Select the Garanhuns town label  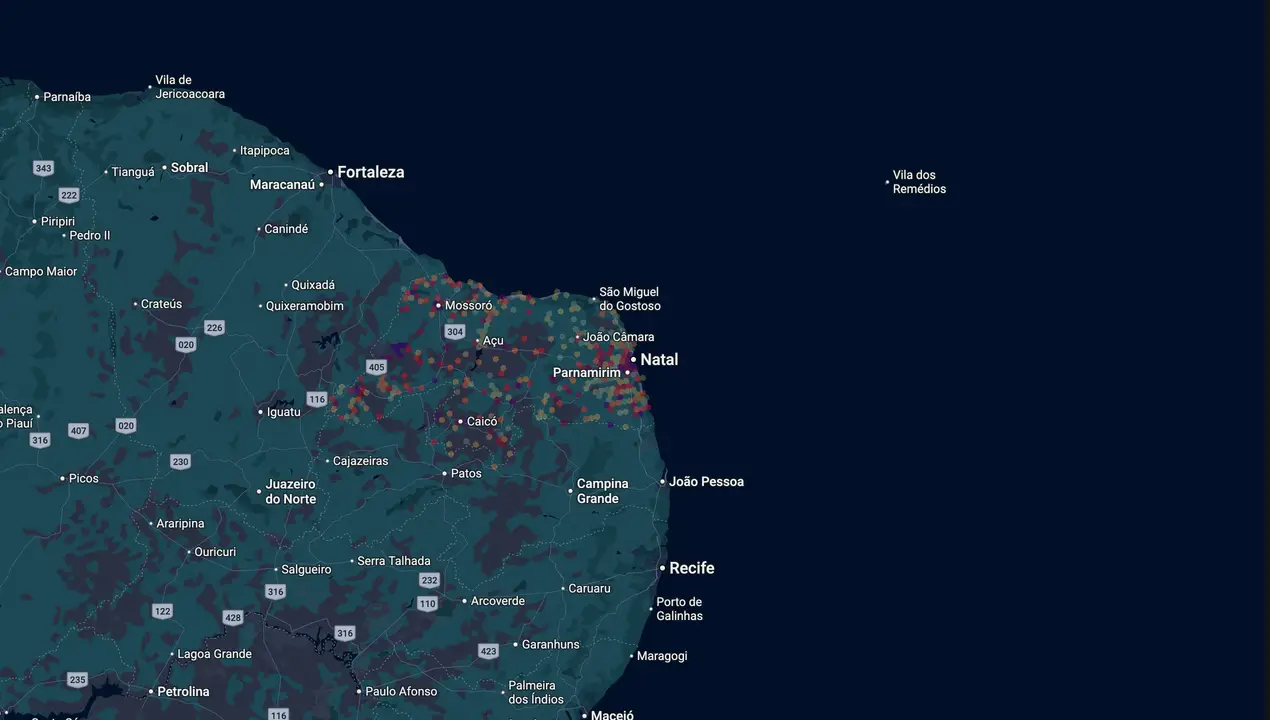[551, 645]
